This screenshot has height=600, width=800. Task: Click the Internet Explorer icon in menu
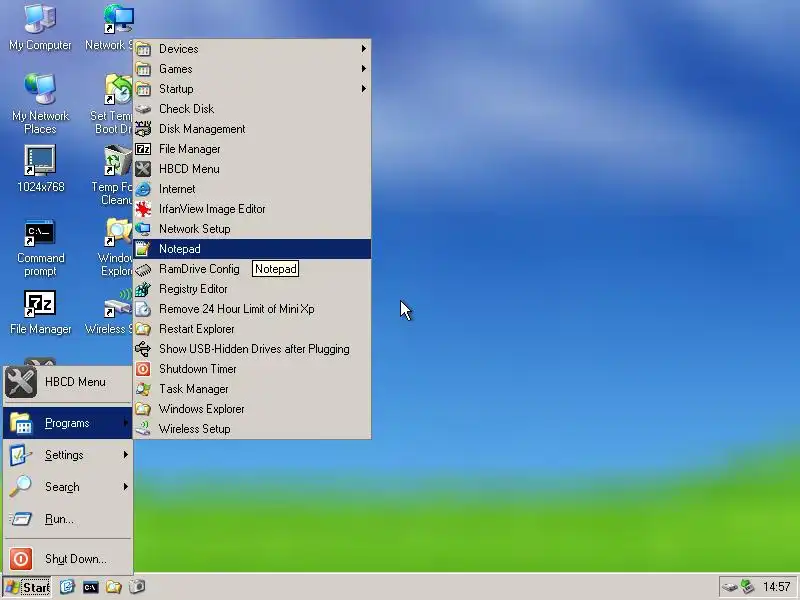[x=143, y=189]
